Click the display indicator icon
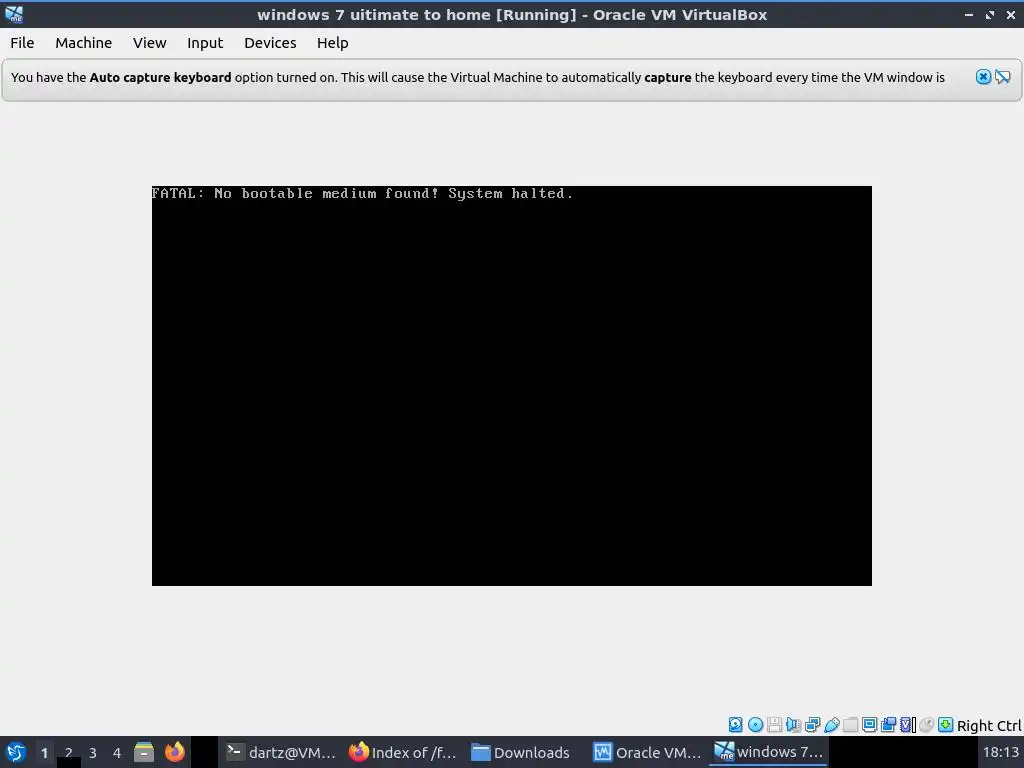The image size is (1024, 768). (x=869, y=724)
